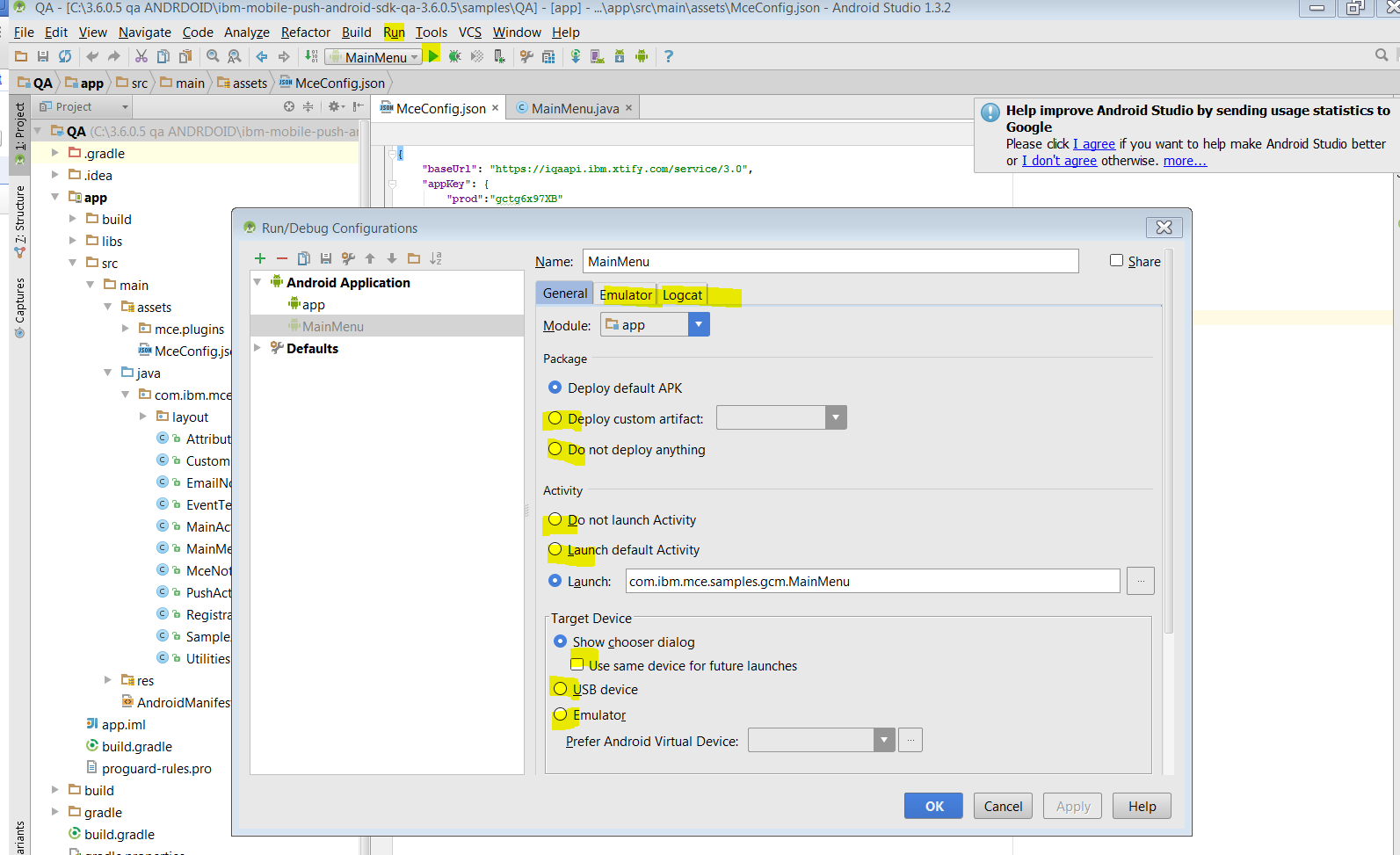Copy configuration in Run/Debug dialog toolbar
The width and height of the screenshot is (1400, 855).
pyautogui.click(x=304, y=258)
